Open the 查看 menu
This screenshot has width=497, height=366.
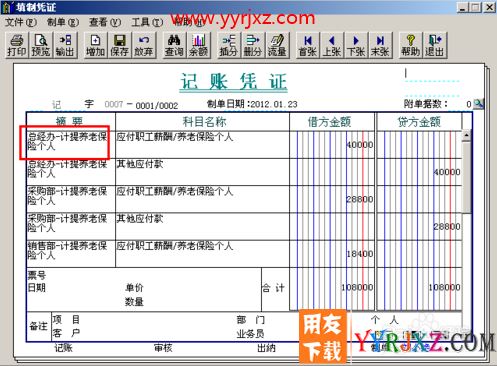105,22
